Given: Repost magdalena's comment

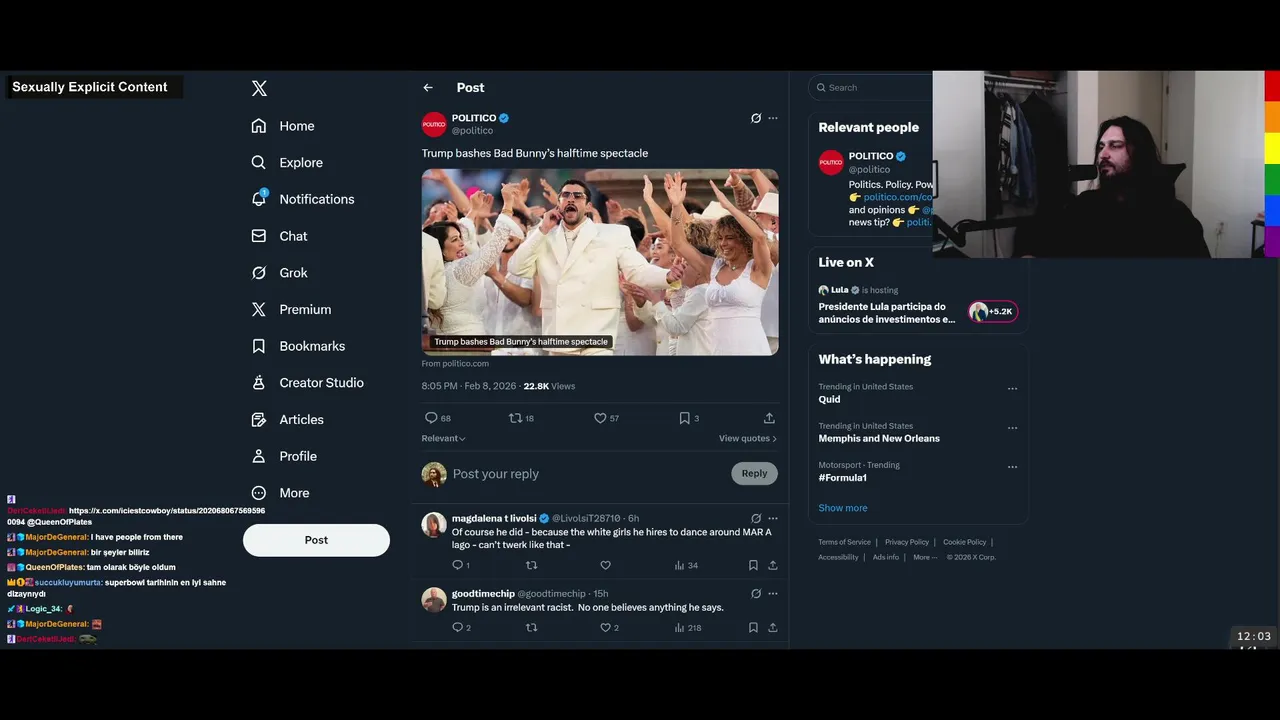Looking at the screenshot, I should pos(532,565).
